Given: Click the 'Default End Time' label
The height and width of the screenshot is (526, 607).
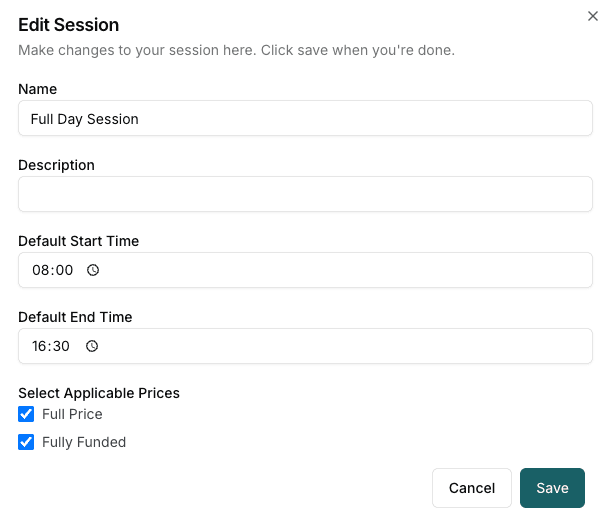Looking at the screenshot, I should pos(75,317).
